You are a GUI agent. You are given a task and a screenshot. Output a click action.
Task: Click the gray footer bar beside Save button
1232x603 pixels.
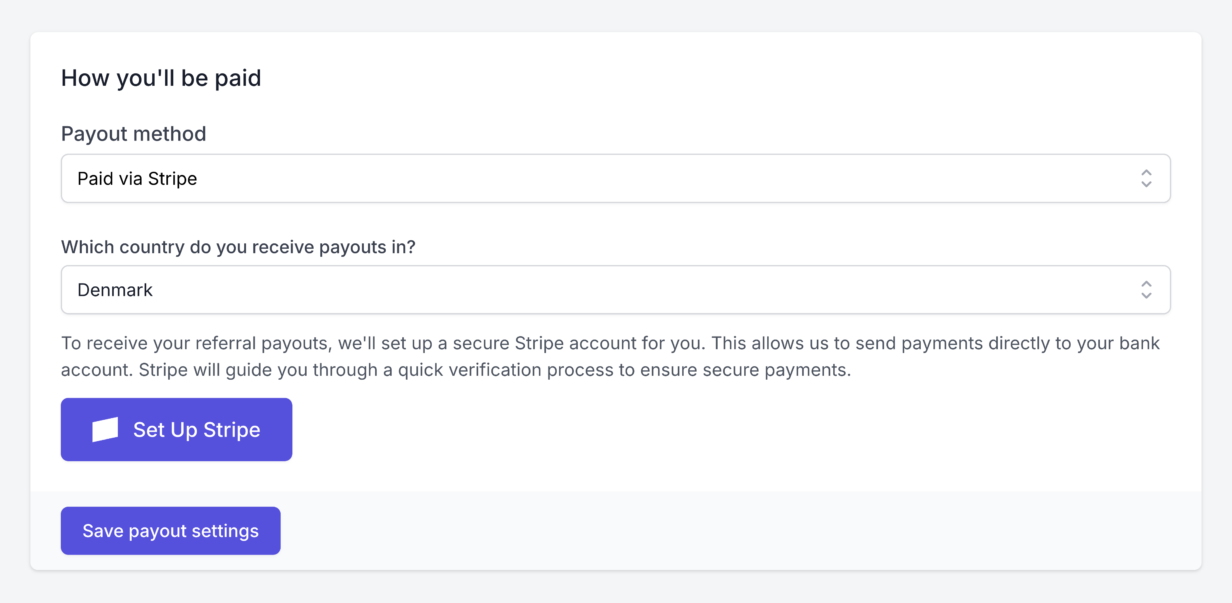click(x=740, y=531)
